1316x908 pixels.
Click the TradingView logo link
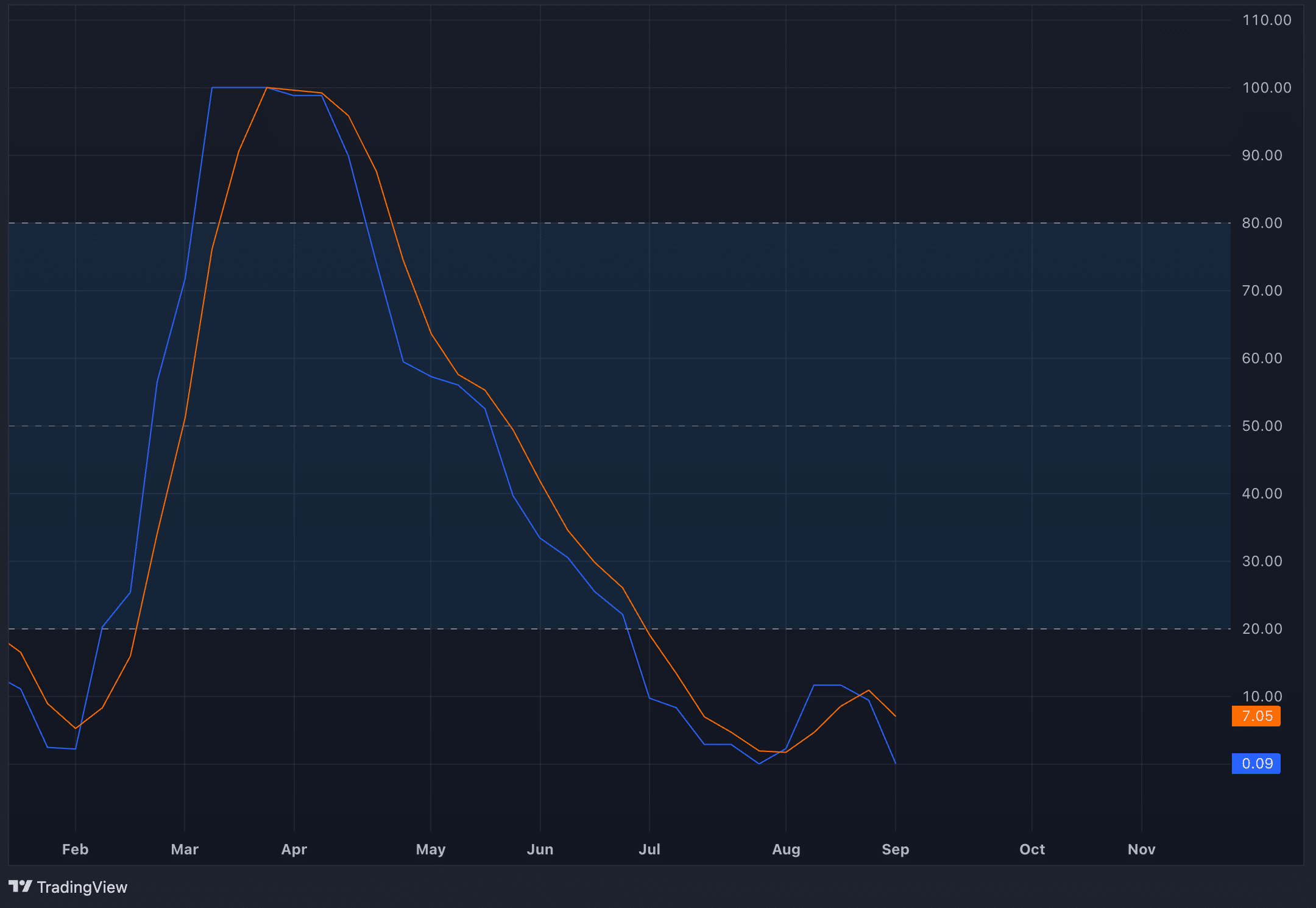click(68, 887)
